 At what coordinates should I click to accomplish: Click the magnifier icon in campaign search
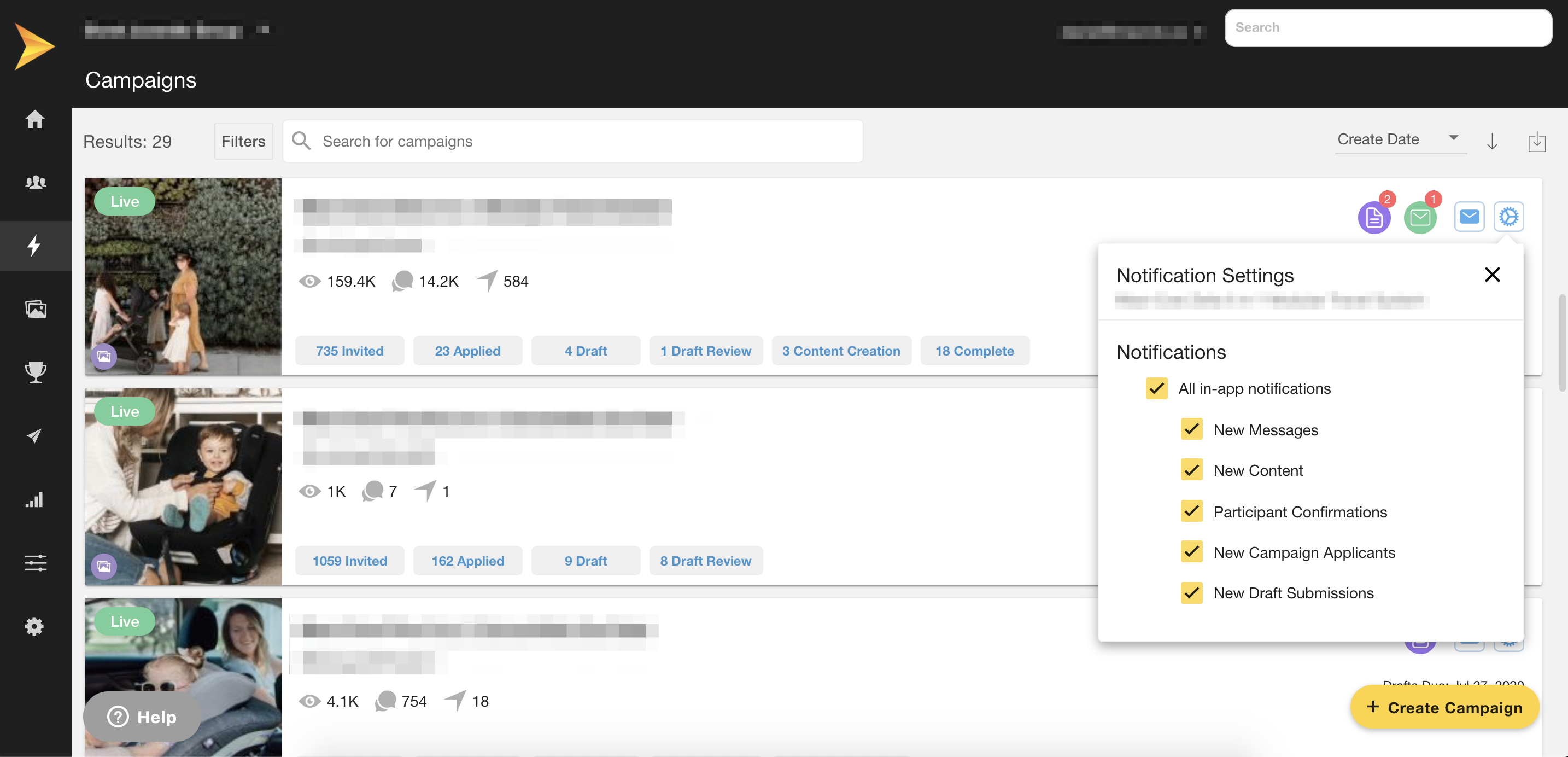[x=301, y=141]
